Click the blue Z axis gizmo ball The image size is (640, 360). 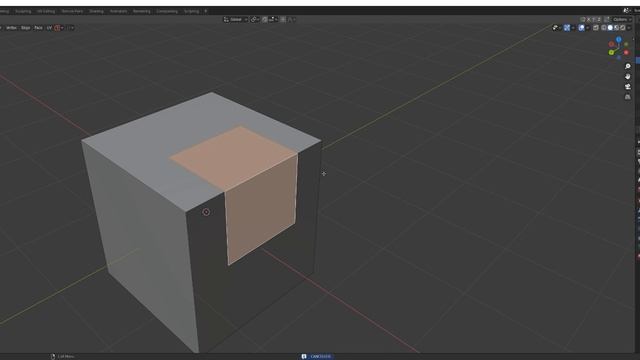tap(619, 40)
